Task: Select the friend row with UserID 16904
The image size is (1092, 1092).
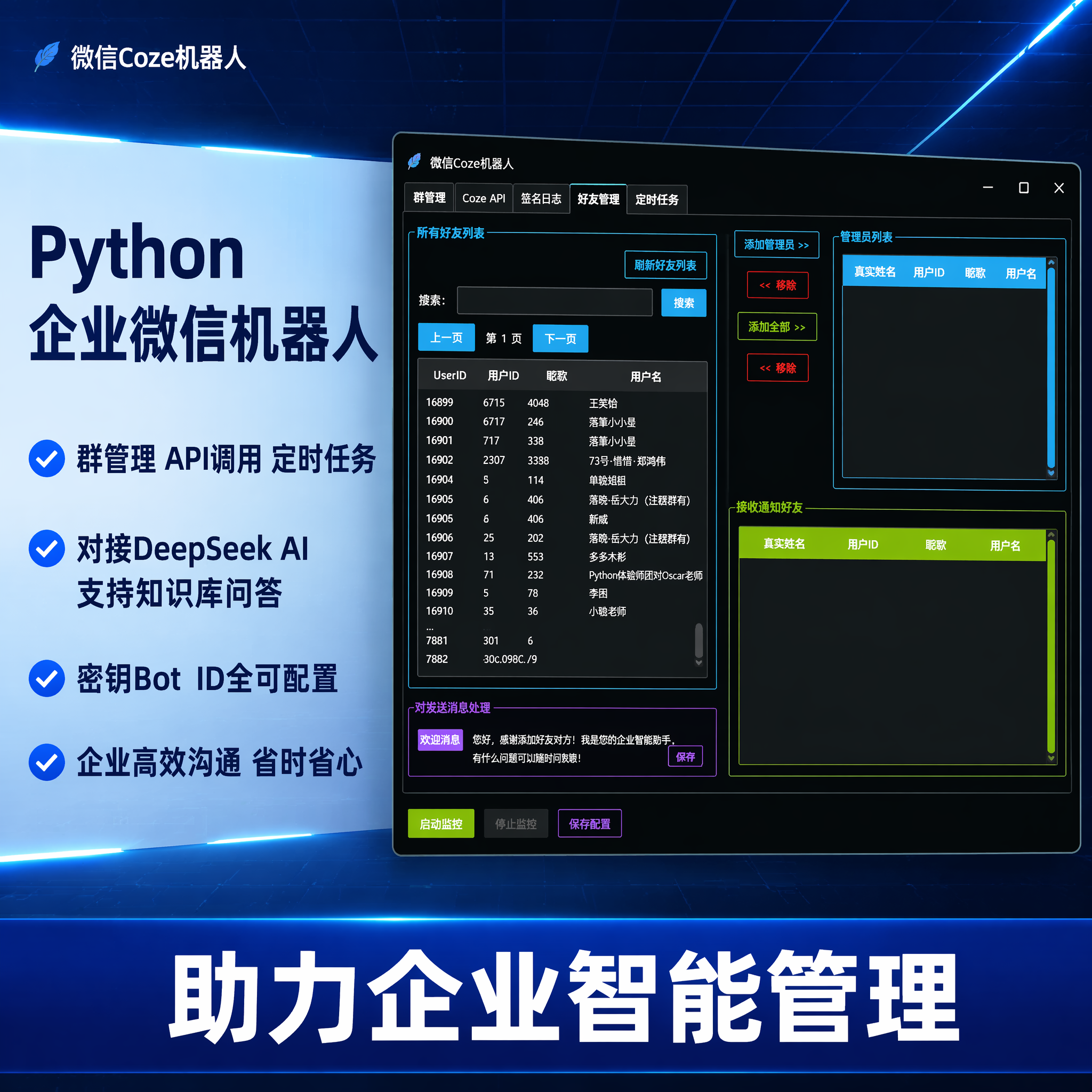Action: click(x=563, y=480)
